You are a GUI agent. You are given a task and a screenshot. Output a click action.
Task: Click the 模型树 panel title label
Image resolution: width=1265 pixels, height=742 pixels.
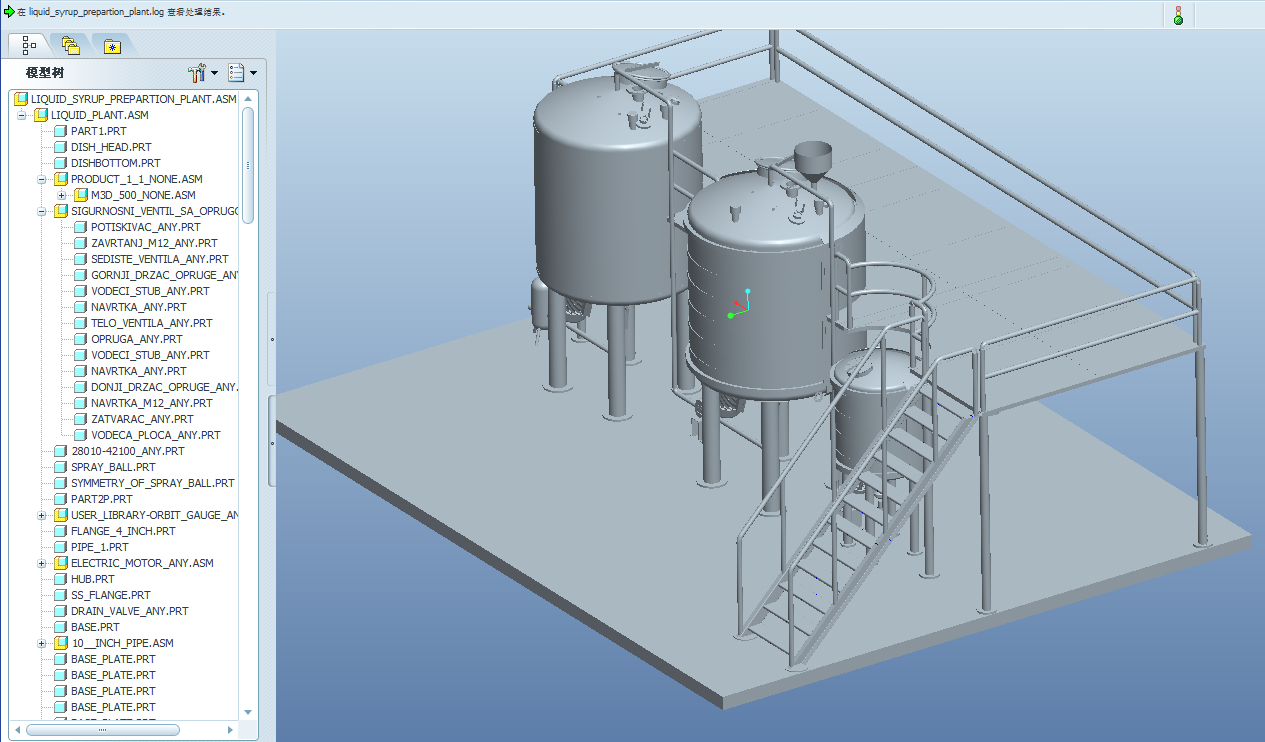45,74
